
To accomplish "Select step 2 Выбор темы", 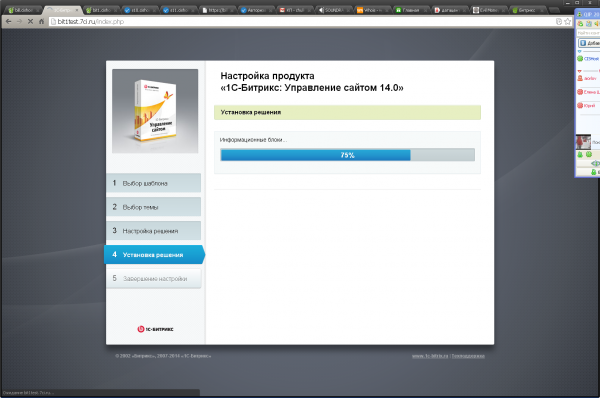I will tap(153, 207).
